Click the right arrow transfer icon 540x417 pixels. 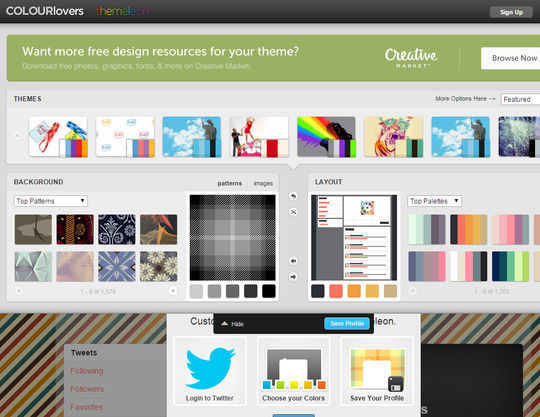293,277
